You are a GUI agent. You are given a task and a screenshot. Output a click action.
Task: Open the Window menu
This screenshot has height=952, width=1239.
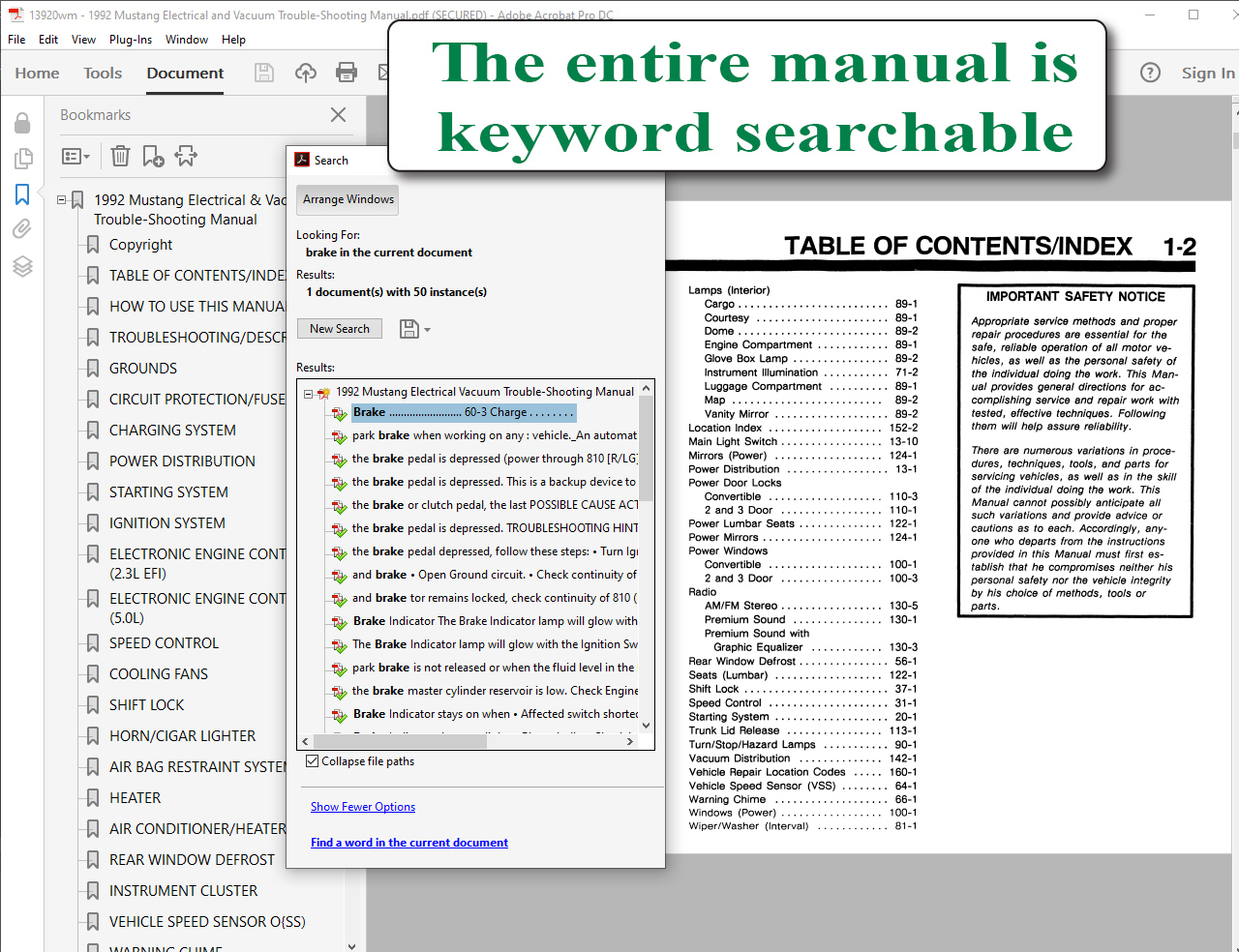coord(187,40)
